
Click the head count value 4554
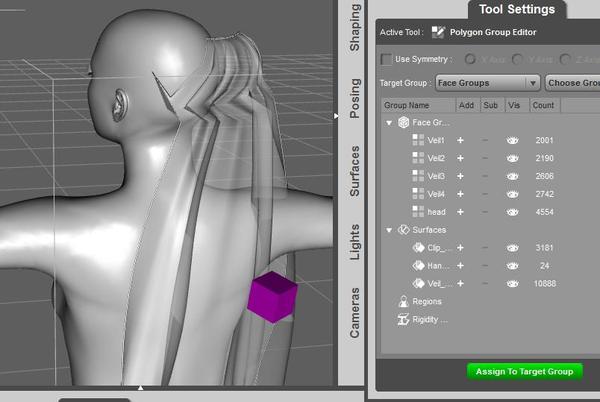pos(545,212)
